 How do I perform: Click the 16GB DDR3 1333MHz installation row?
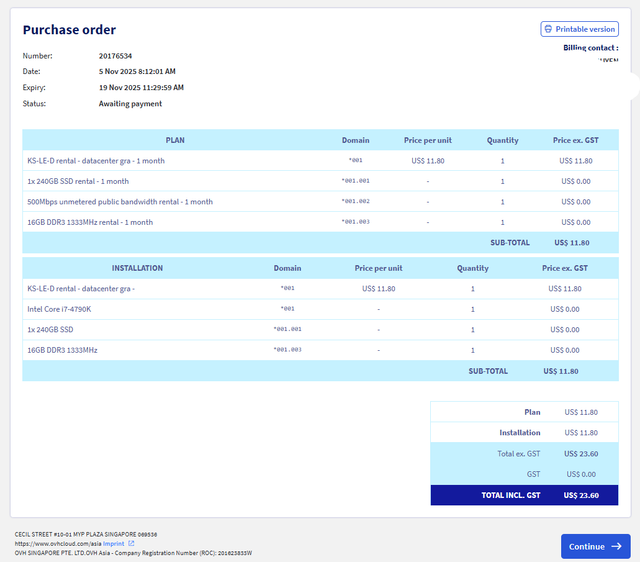pyautogui.click(x=320, y=350)
